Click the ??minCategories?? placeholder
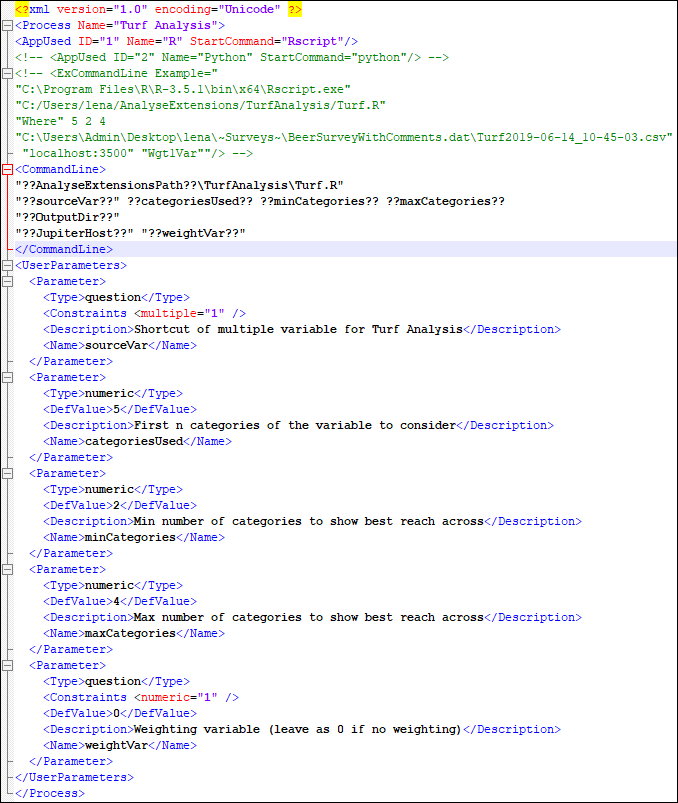The image size is (678, 803). click(320, 201)
